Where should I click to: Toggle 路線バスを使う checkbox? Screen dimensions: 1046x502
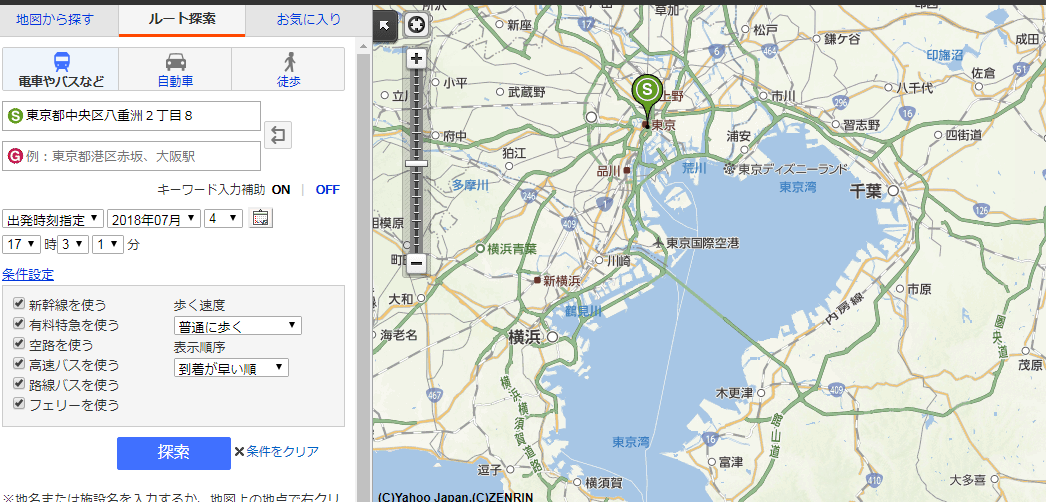(x=19, y=383)
